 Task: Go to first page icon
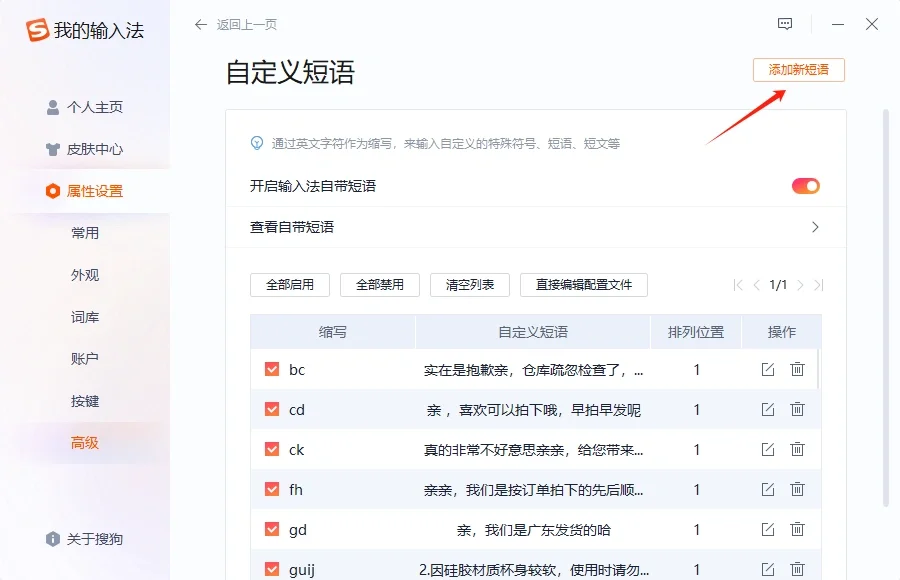point(738,285)
